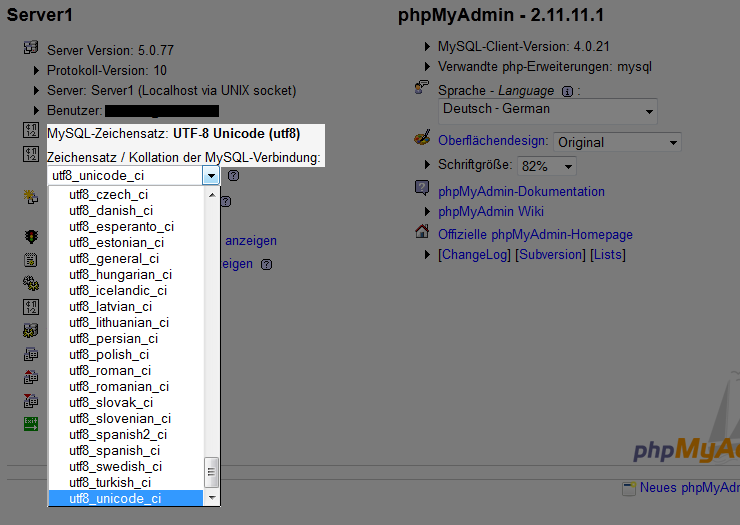Click the system variables notepad icon
The height and width of the screenshot is (525, 740).
31,260
